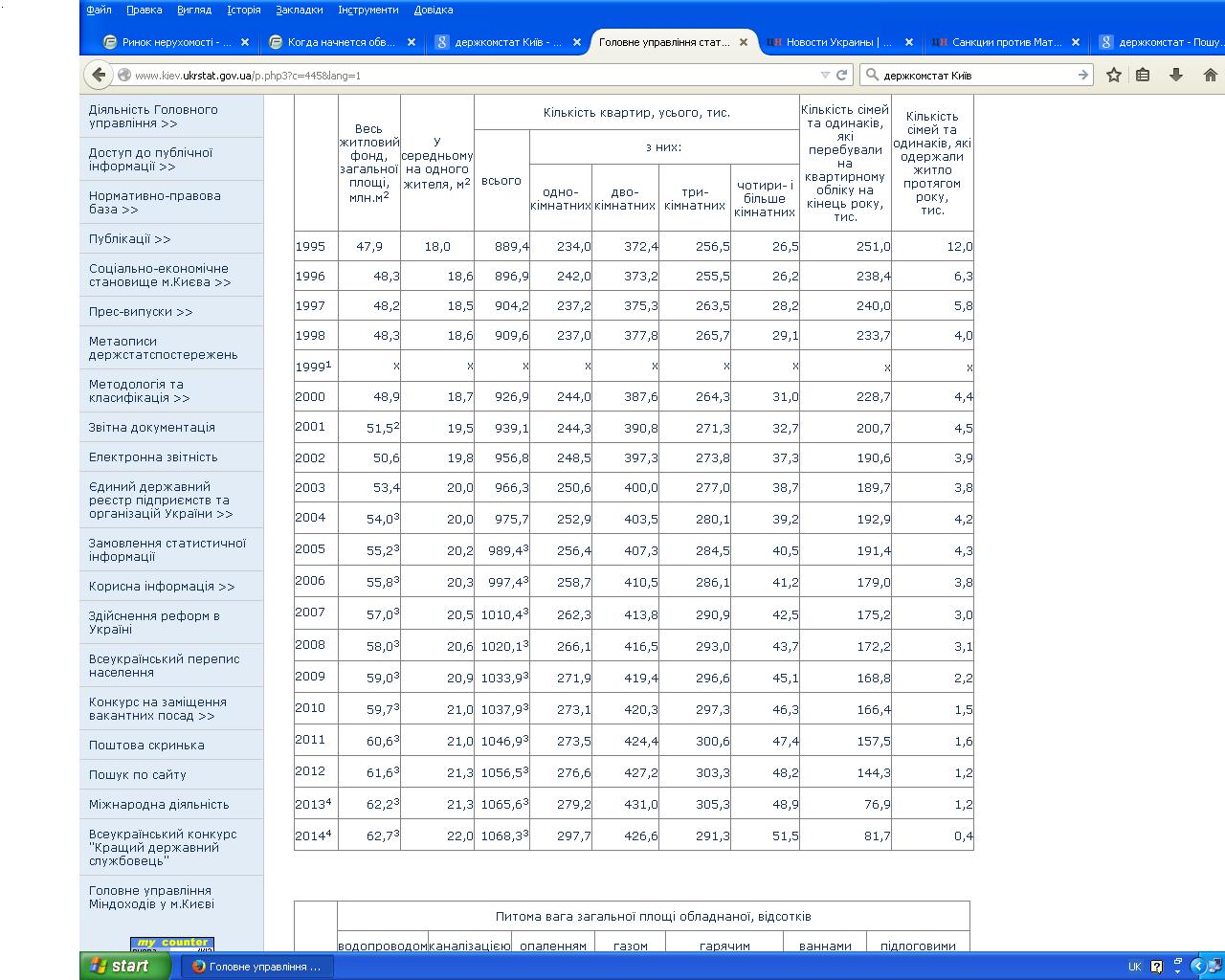Click the 'my counter' banner image

pos(172,944)
